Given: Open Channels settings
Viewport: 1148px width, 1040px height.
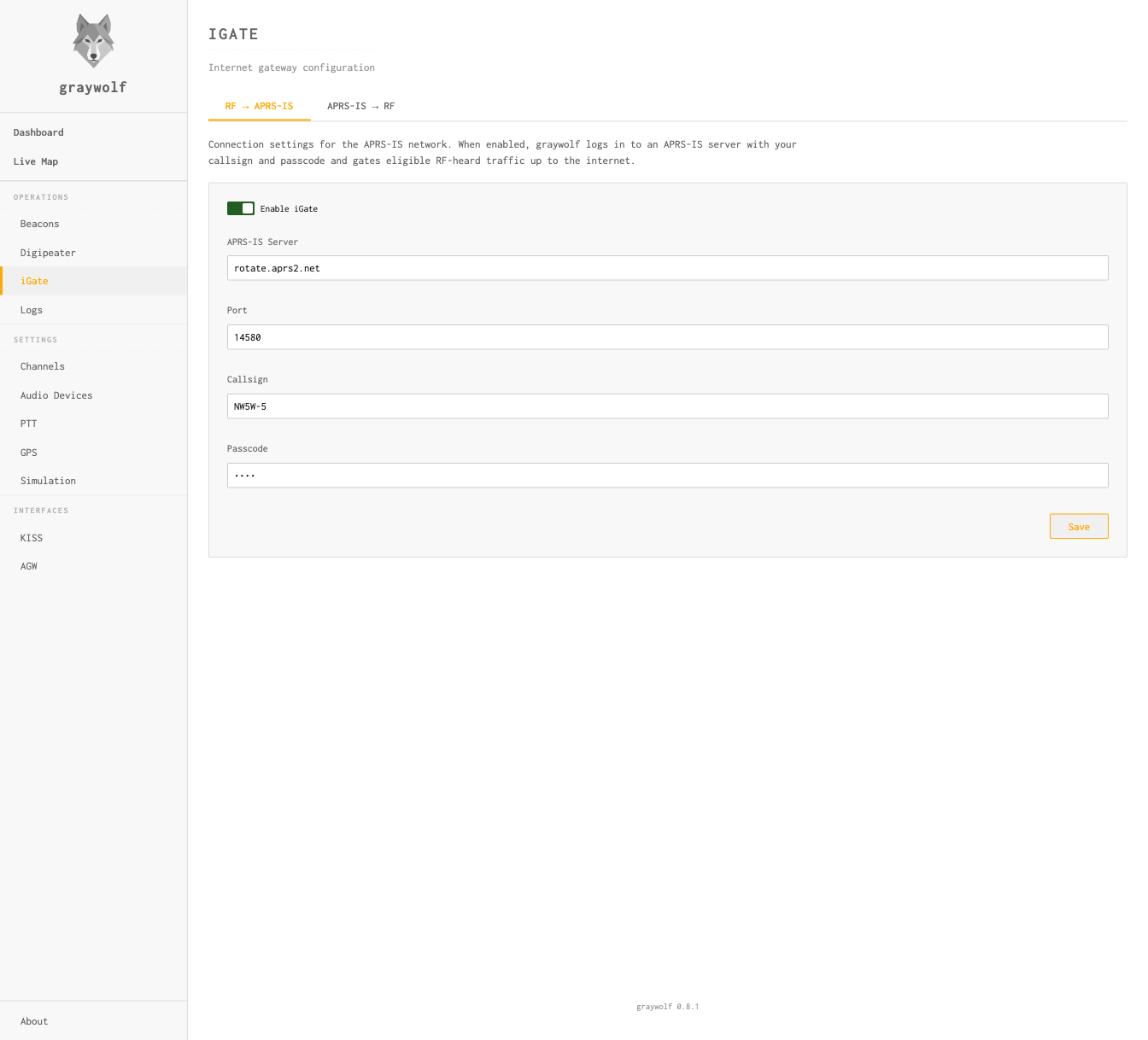Looking at the screenshot, I should pos(43,366).
